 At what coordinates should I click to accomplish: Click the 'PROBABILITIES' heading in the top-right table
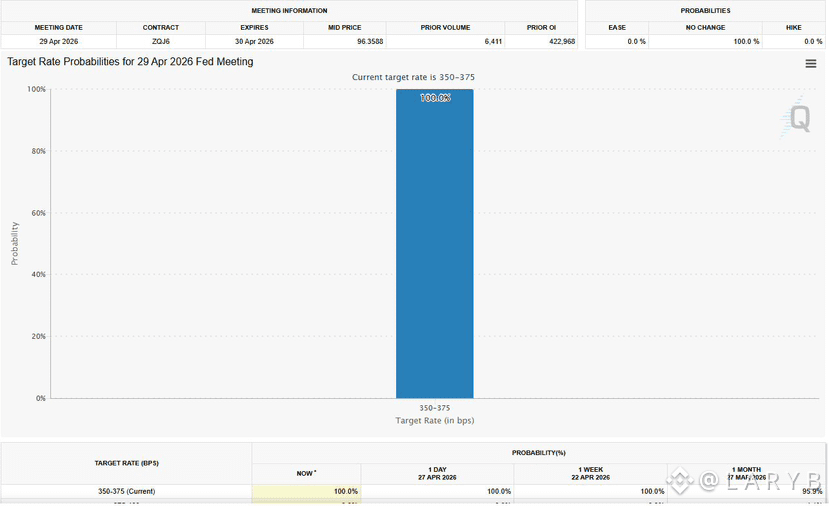coord(705,11)
